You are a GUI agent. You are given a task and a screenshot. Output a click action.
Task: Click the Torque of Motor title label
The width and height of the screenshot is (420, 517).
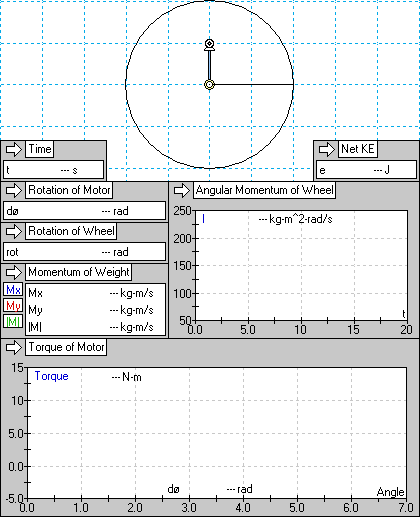pos(66,347)
